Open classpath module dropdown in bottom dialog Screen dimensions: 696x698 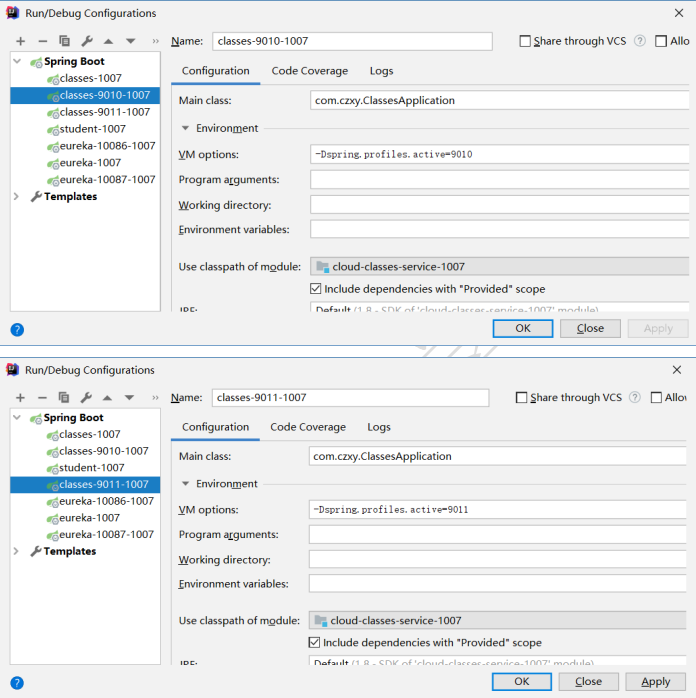[x=498, y=620]
